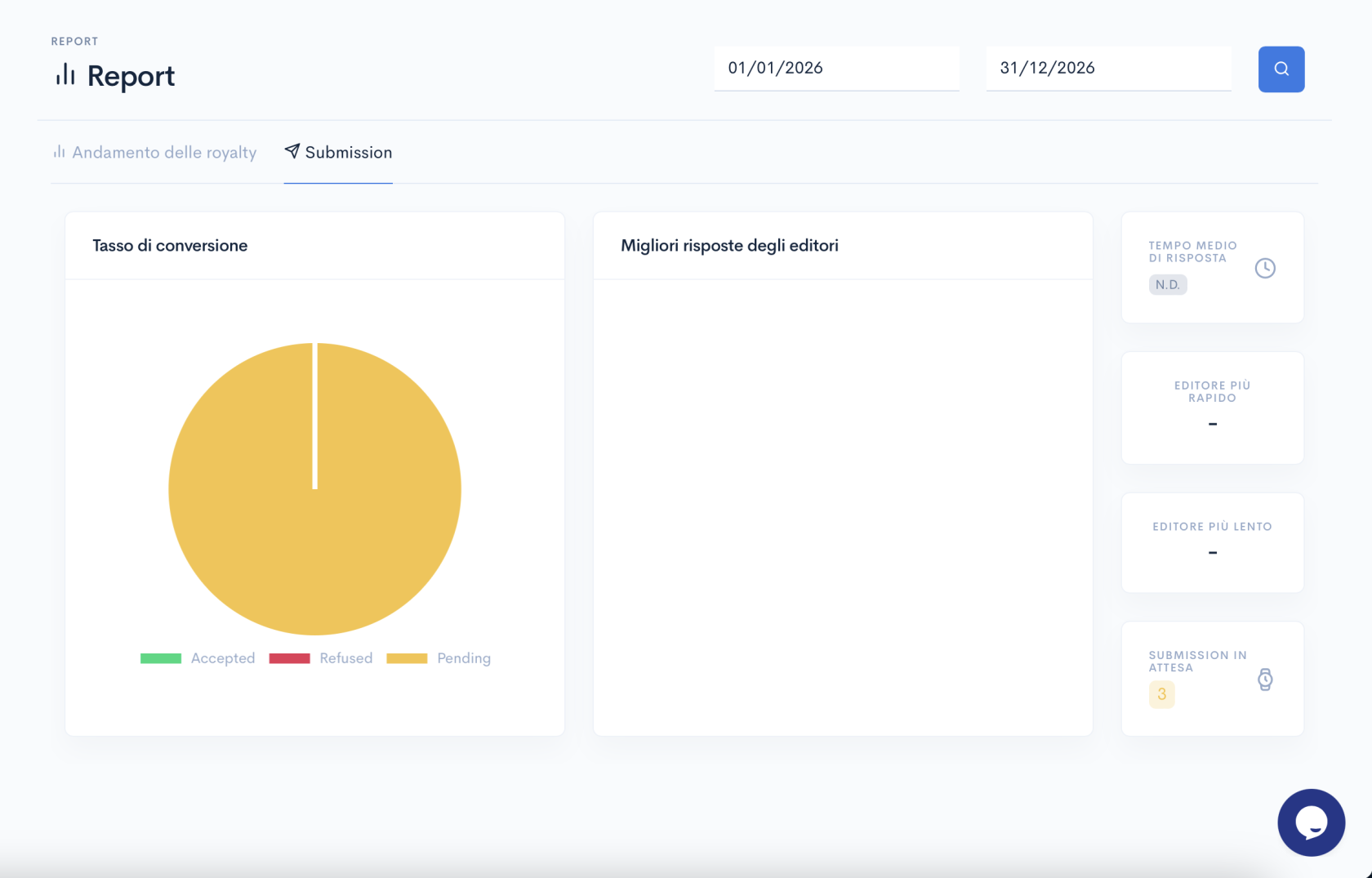
Task: Click the watch icon in Submission in attesa card
Action: pyautogui.click(x=1264, y=680)
